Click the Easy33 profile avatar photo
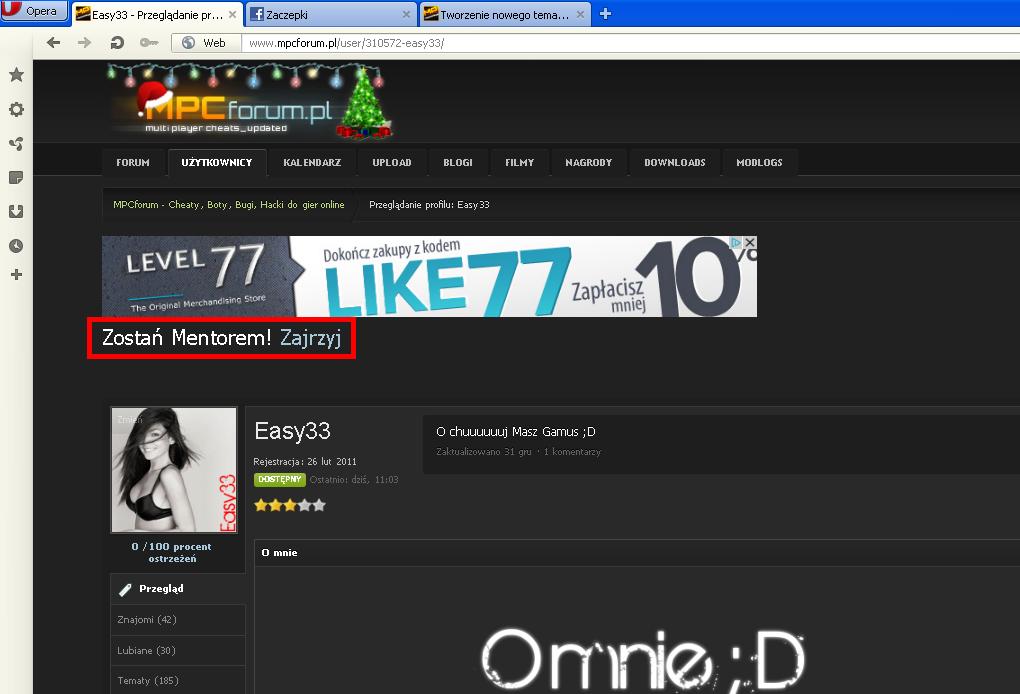Screen dimensions: 1020x694 click(x=174, y=470)
